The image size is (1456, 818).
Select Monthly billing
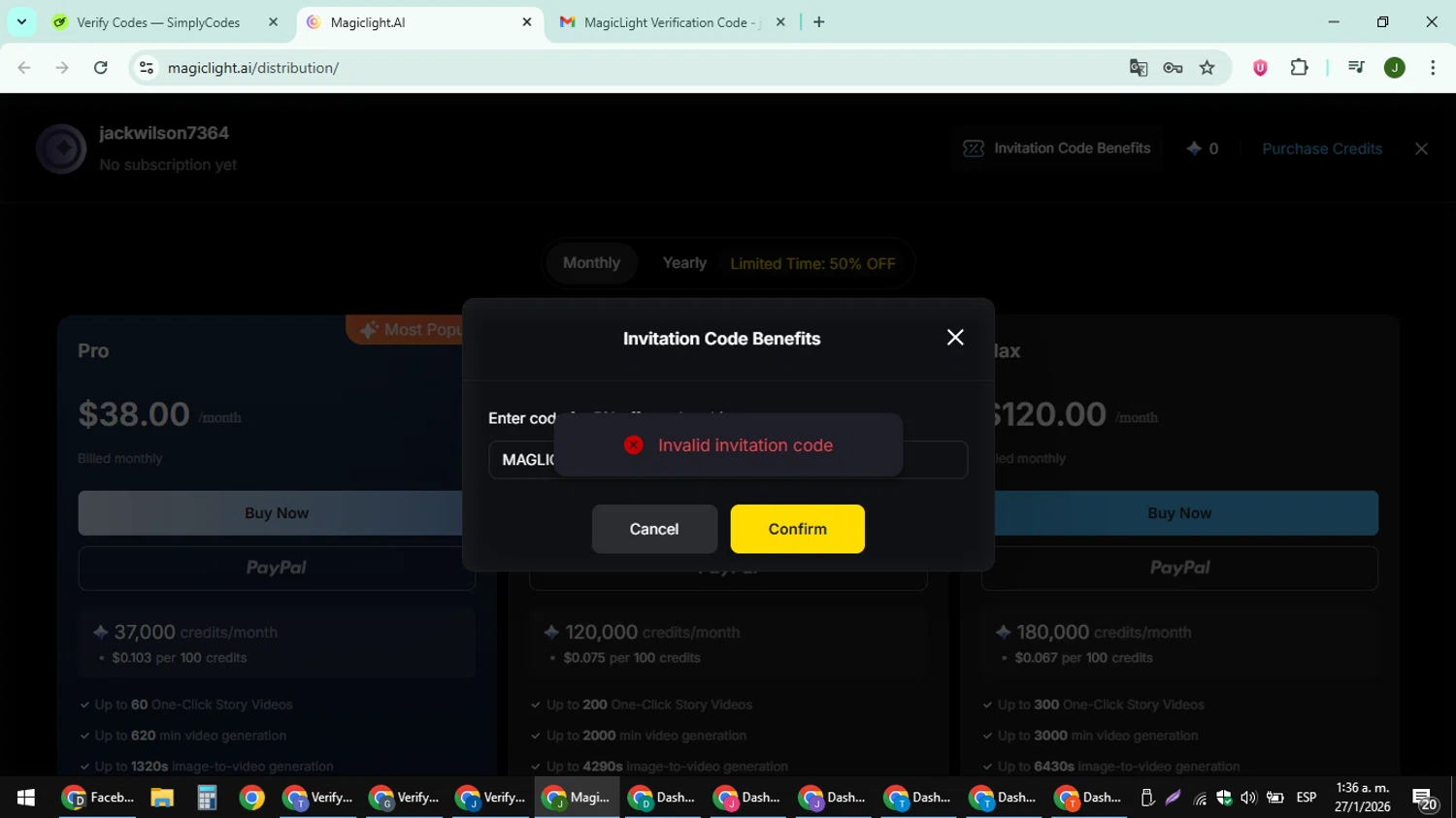591,263
